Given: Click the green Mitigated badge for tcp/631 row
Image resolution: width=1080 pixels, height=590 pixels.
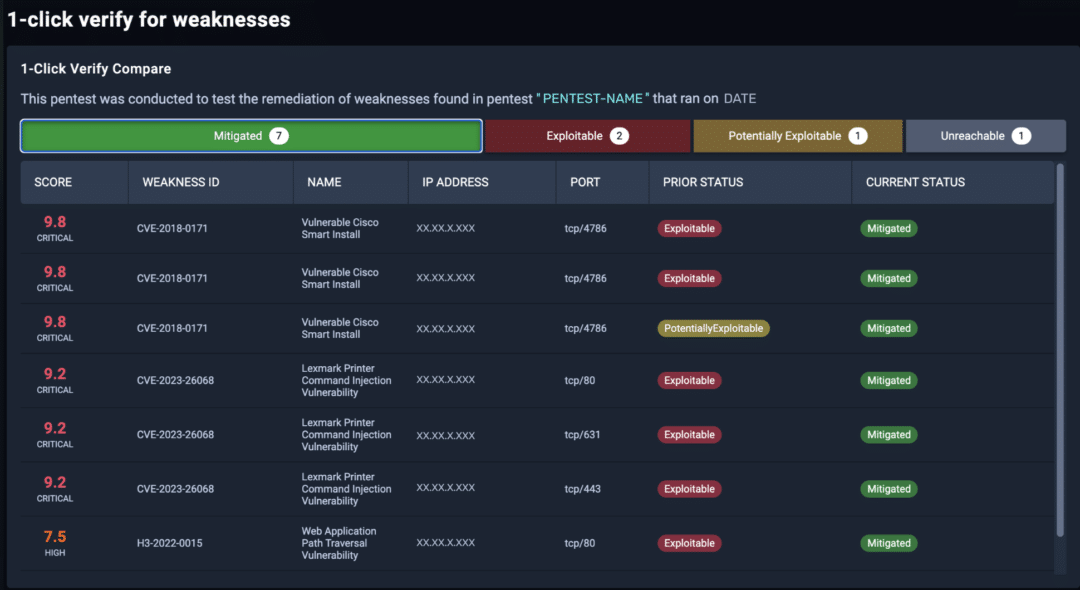Looking at the screenshot, I should [x=888, y=434].
